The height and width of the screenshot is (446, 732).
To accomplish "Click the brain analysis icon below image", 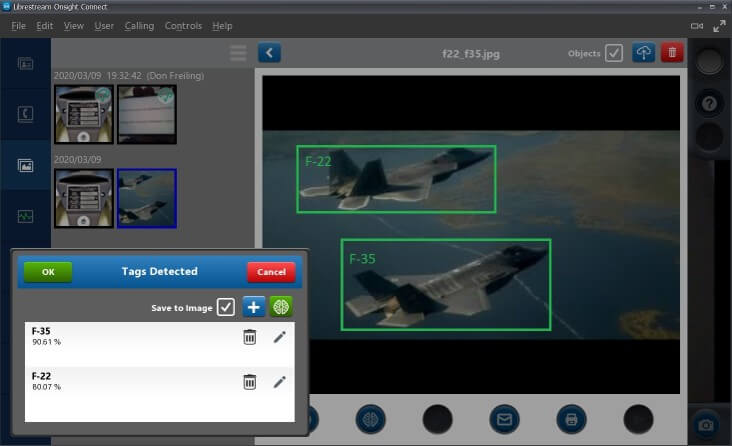I will [371, 419].
